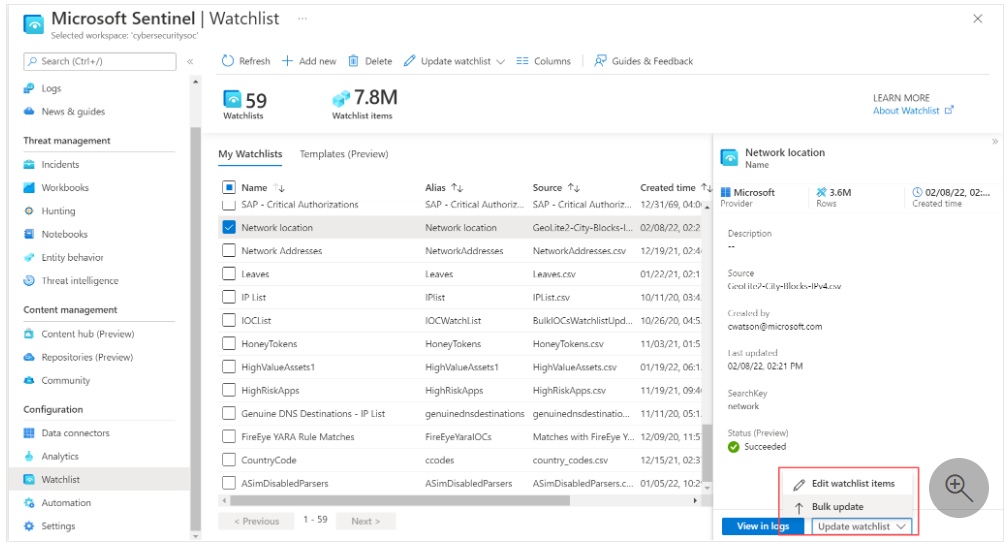Open Entity behavior page
1006x550 pixels.
click(72, 257)
